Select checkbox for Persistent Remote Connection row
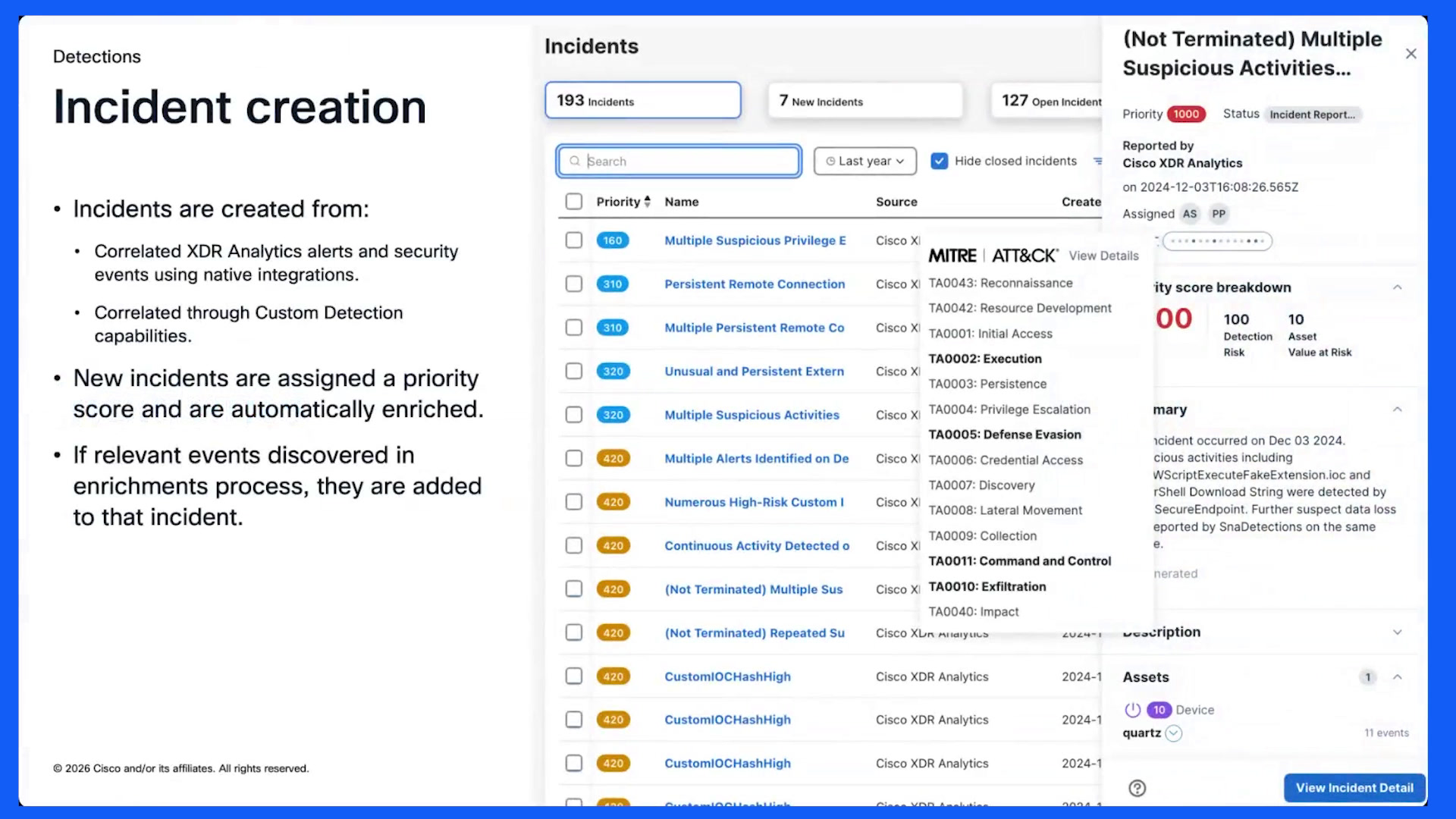This screenshot has width=1456, height=819. click(574, 284)
